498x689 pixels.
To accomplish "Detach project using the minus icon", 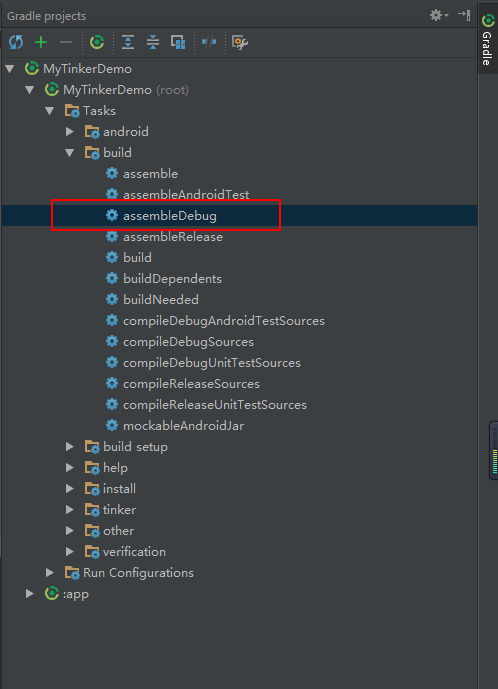I will (66, 42).
